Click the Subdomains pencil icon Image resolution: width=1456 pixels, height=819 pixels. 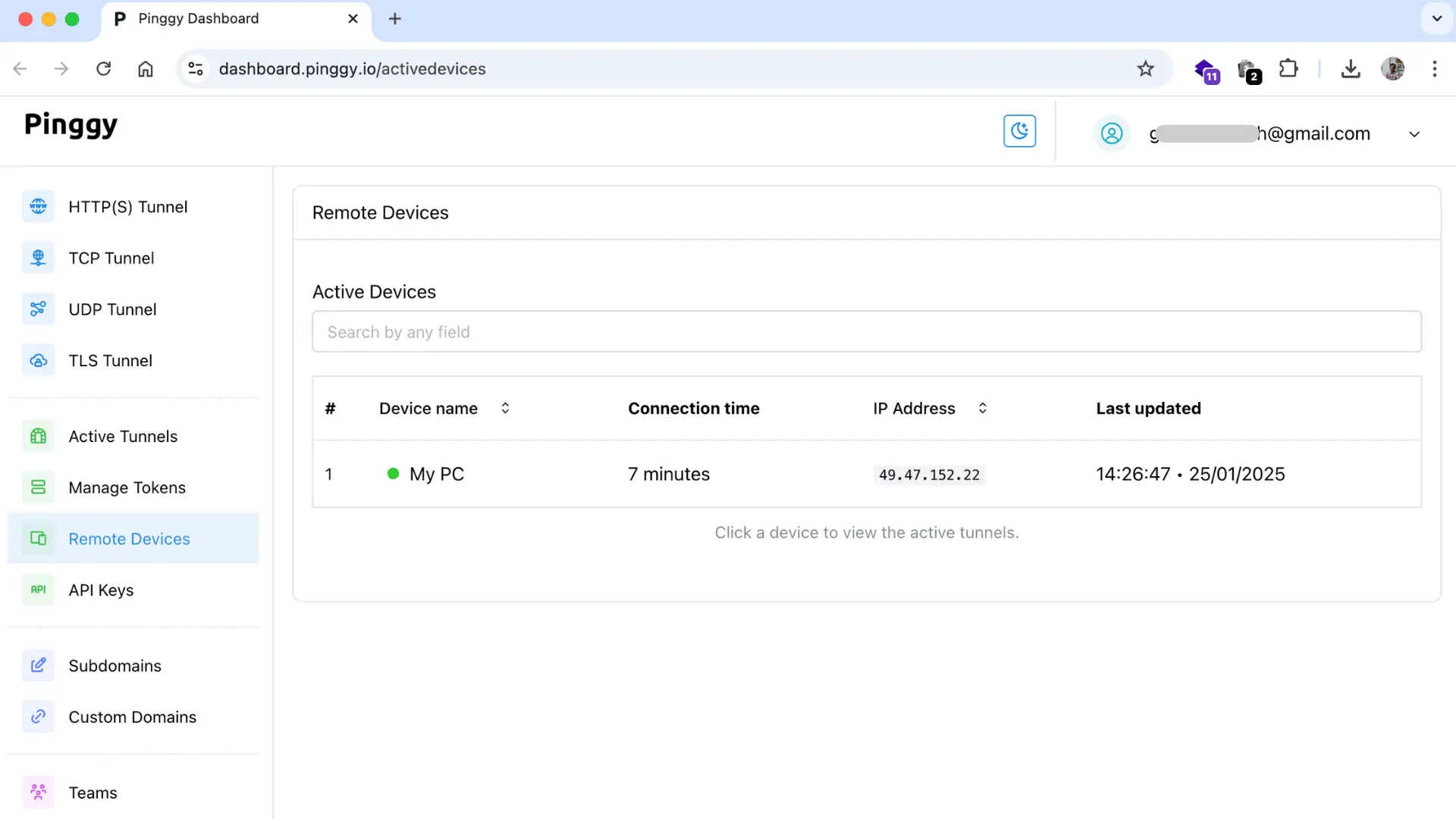click(38, 665)
